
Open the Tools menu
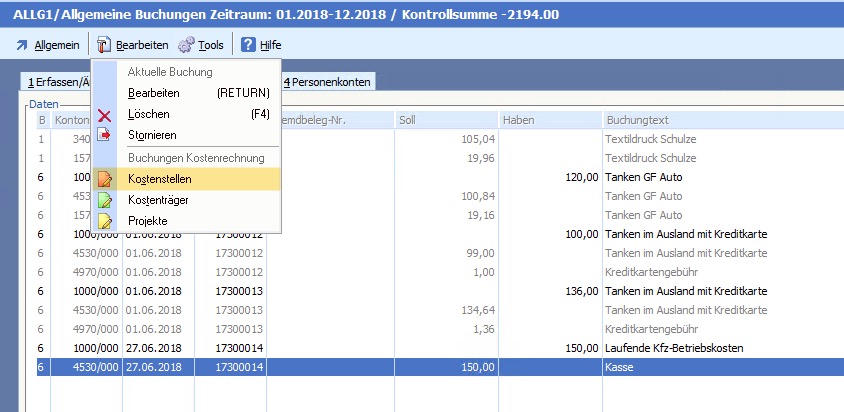tap(210, 45)
